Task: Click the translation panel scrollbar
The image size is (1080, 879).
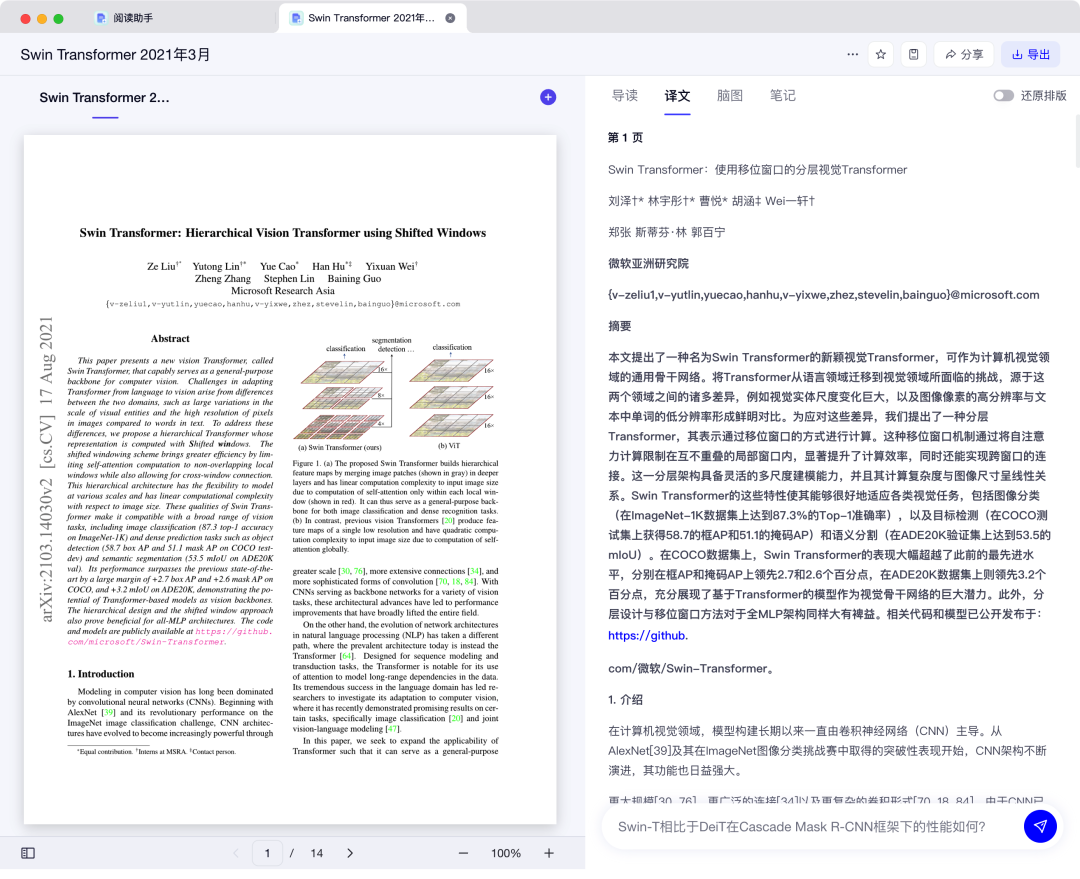Action: (x=1077, y=141)
